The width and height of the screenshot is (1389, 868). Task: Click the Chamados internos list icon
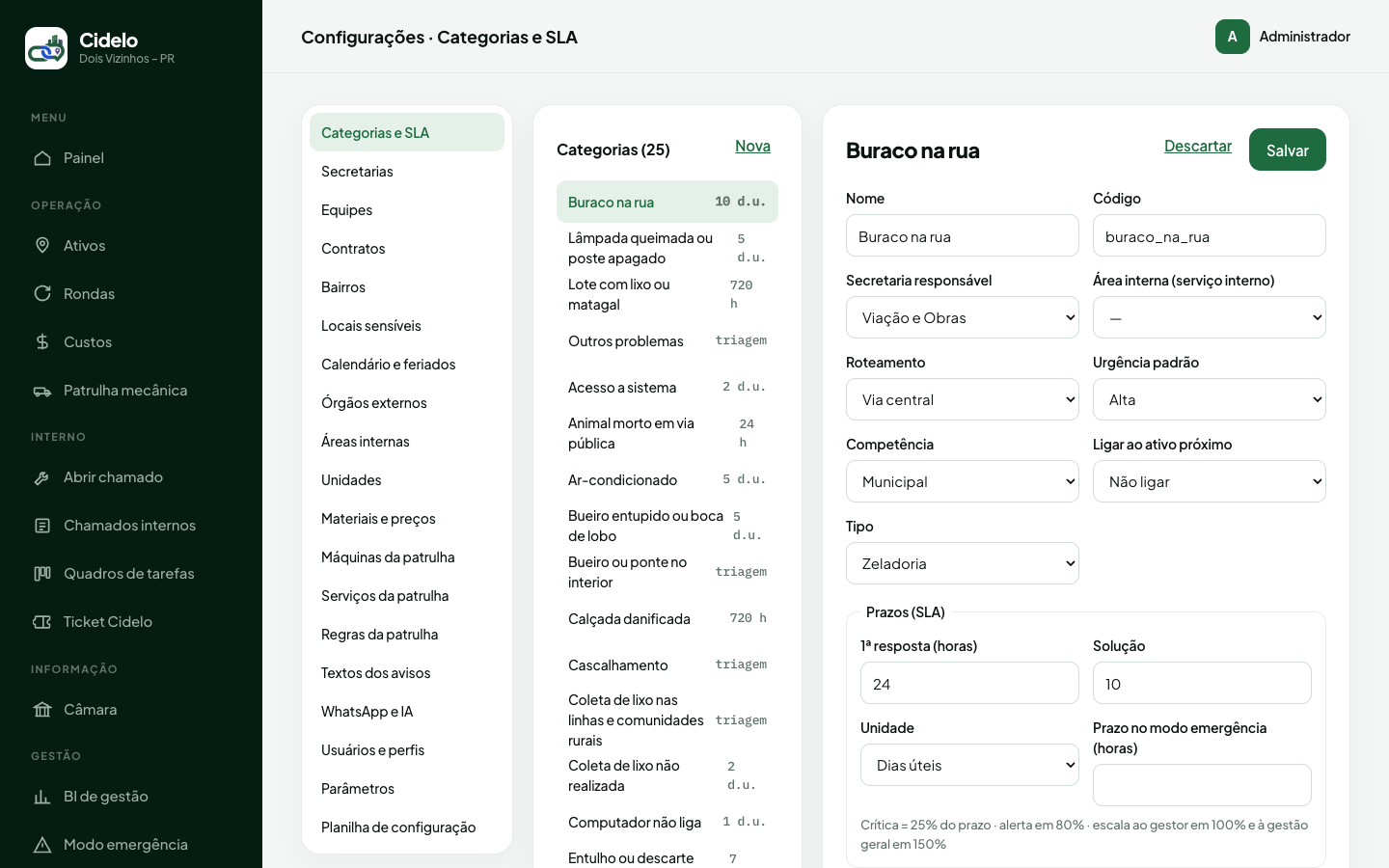point(42,526)
